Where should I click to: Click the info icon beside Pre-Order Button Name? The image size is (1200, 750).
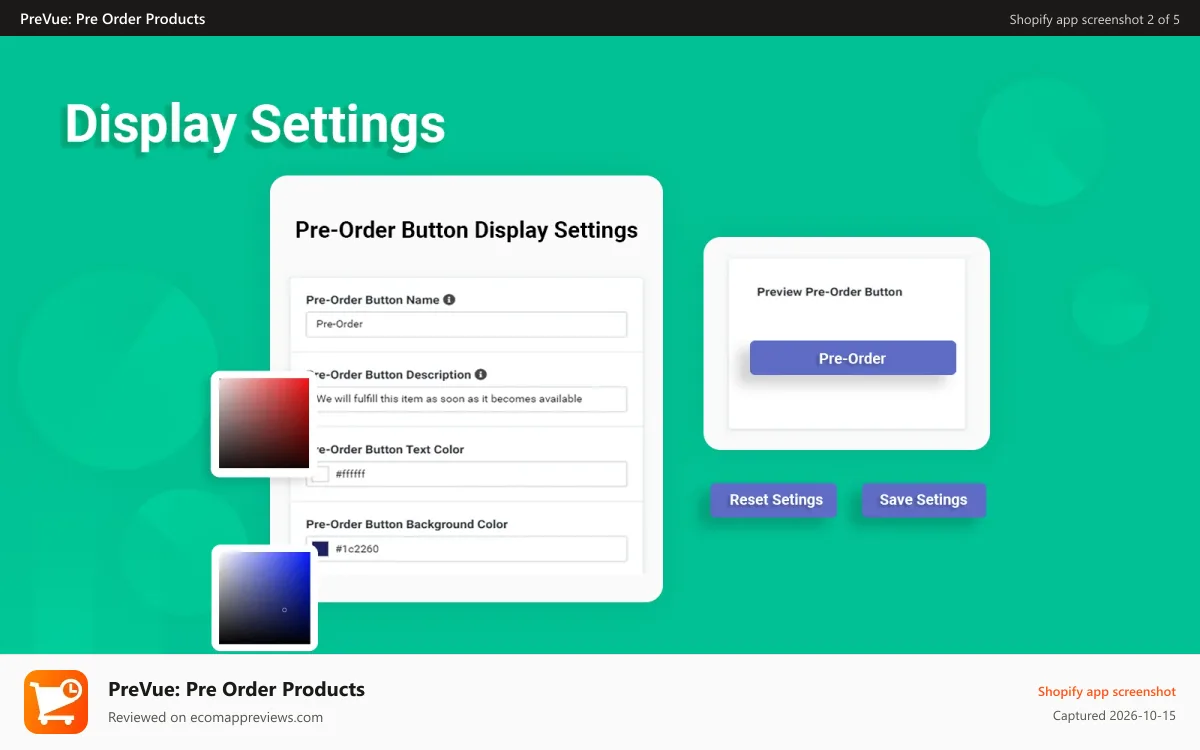(449, 299)
